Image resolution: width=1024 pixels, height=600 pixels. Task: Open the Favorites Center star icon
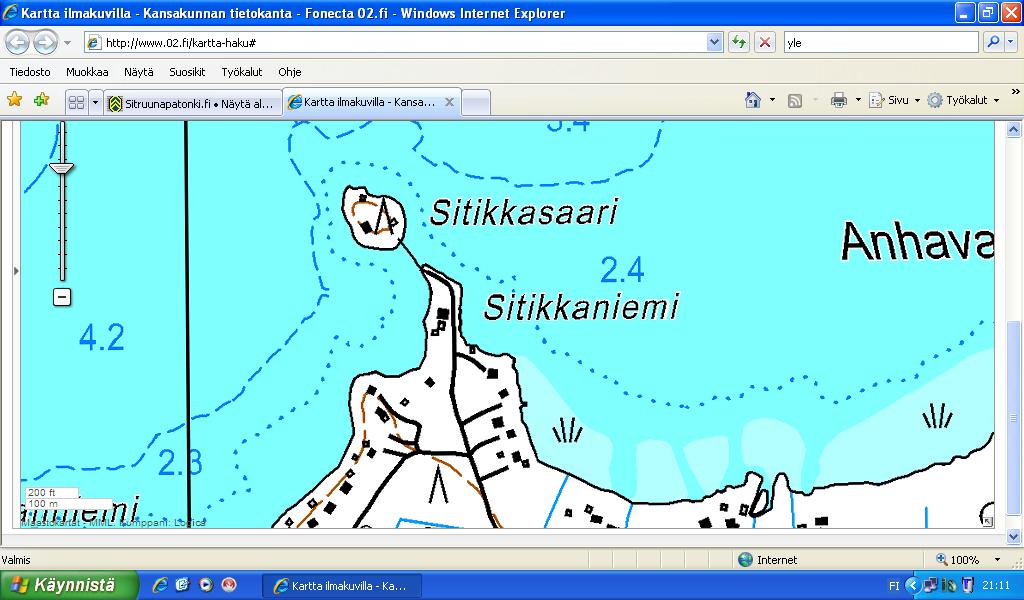click(x=14, y=100)
